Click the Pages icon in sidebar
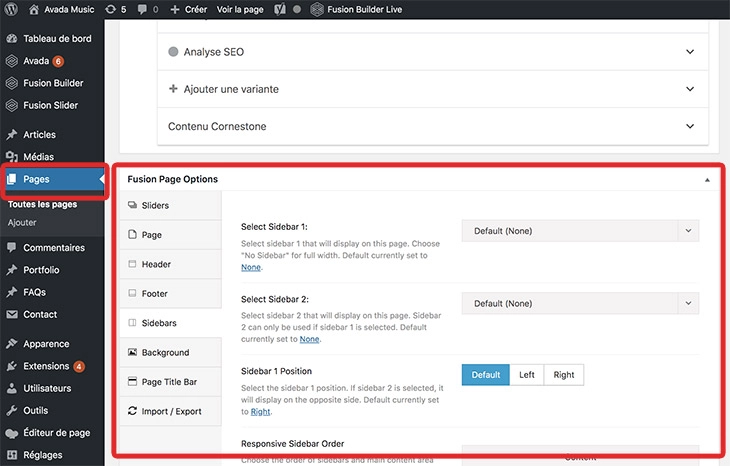This screenshot has height=466, width=730. [12, 179]
